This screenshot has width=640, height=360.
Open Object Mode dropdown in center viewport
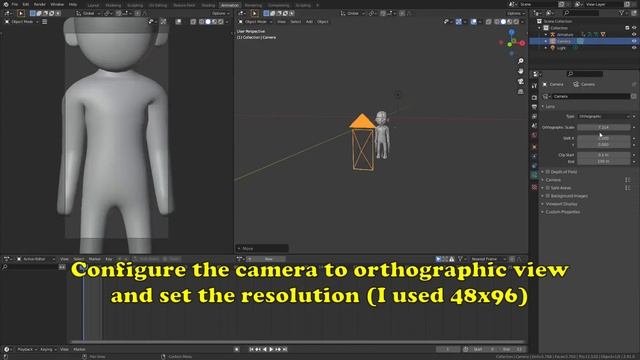256,22
